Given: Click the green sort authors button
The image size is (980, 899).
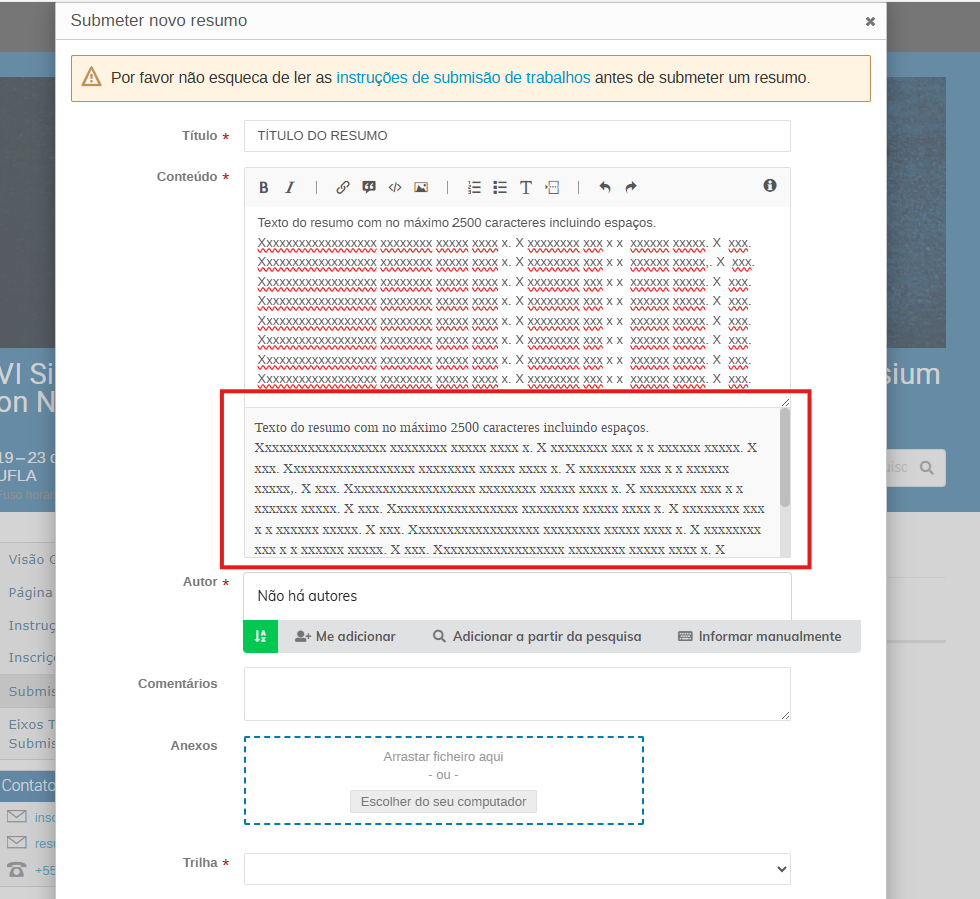Looking at the screenshot, I should tap(260, 636).
